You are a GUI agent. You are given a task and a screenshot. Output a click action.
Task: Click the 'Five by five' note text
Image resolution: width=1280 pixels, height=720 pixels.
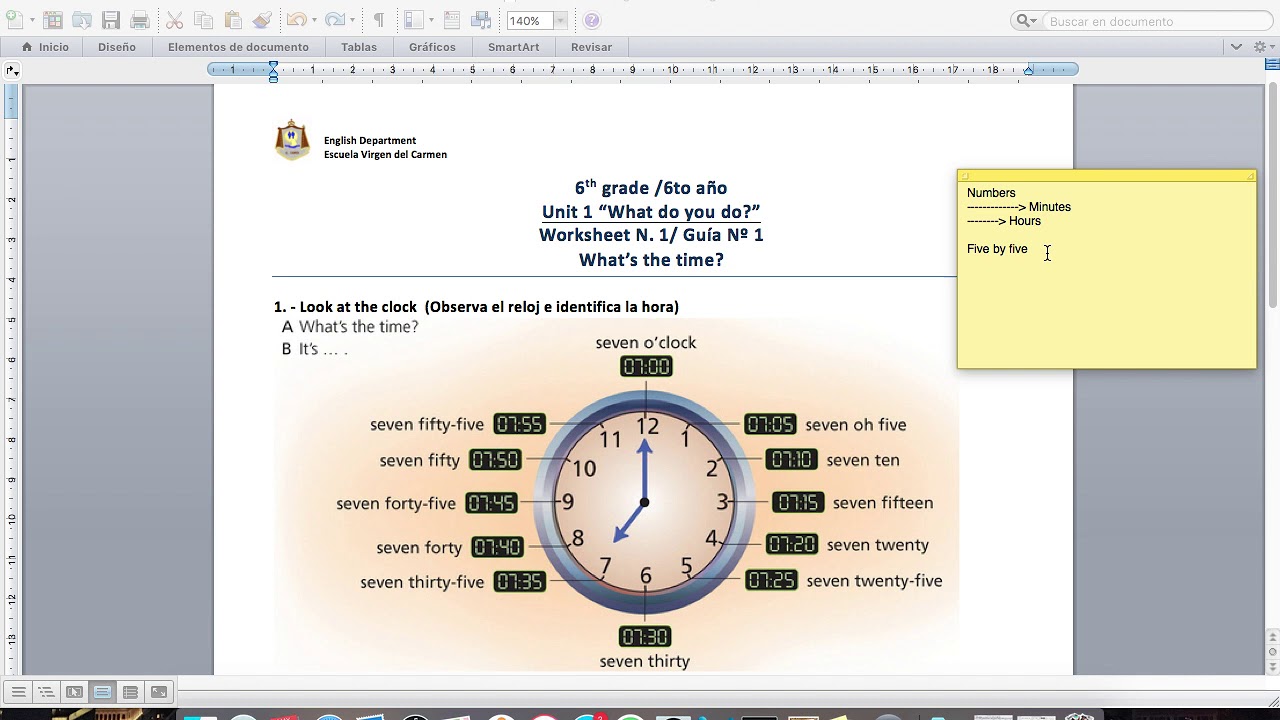point(997,249)
